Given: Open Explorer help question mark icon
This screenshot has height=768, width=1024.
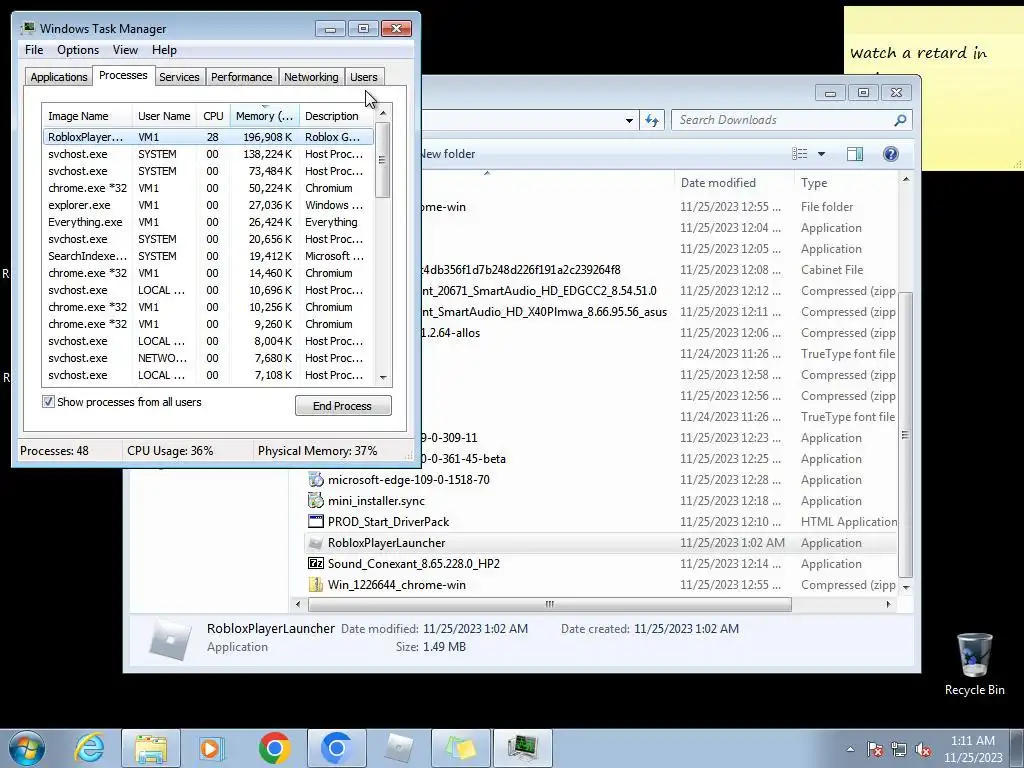Looking at the screenshot, I should click(890, 154).
